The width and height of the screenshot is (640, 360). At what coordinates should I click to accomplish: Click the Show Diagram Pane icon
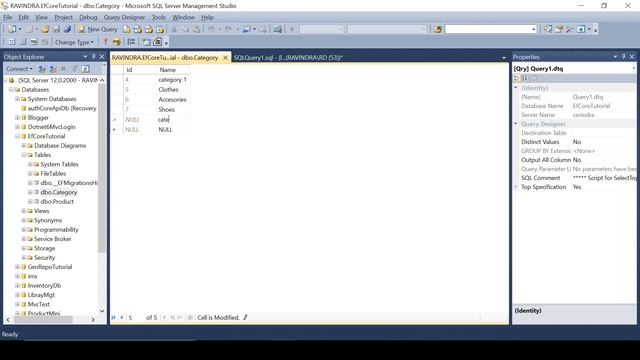coord(12,42)
